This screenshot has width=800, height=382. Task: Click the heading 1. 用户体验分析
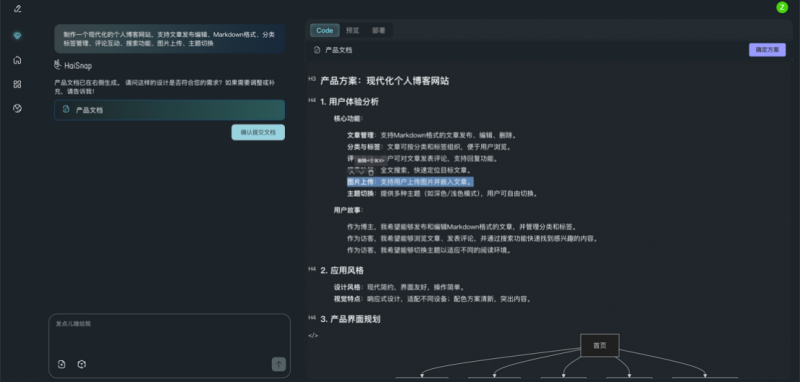pyautogui.click(x=349, y=101)
